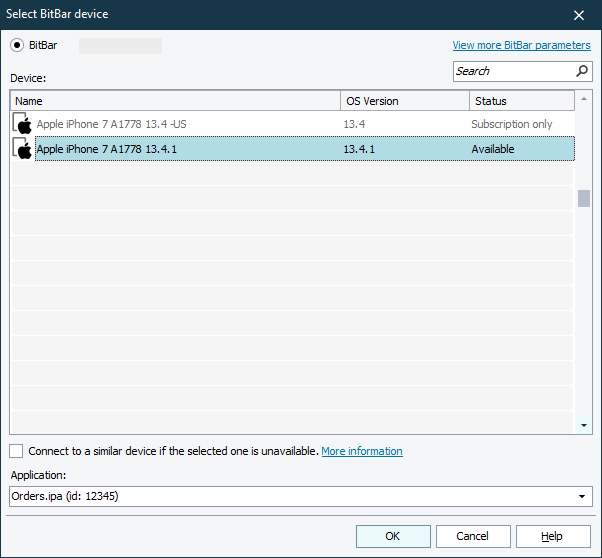This screenshot has height=558, width=602.
Task: Open the Help button
Action: click(x=553, y=536)
